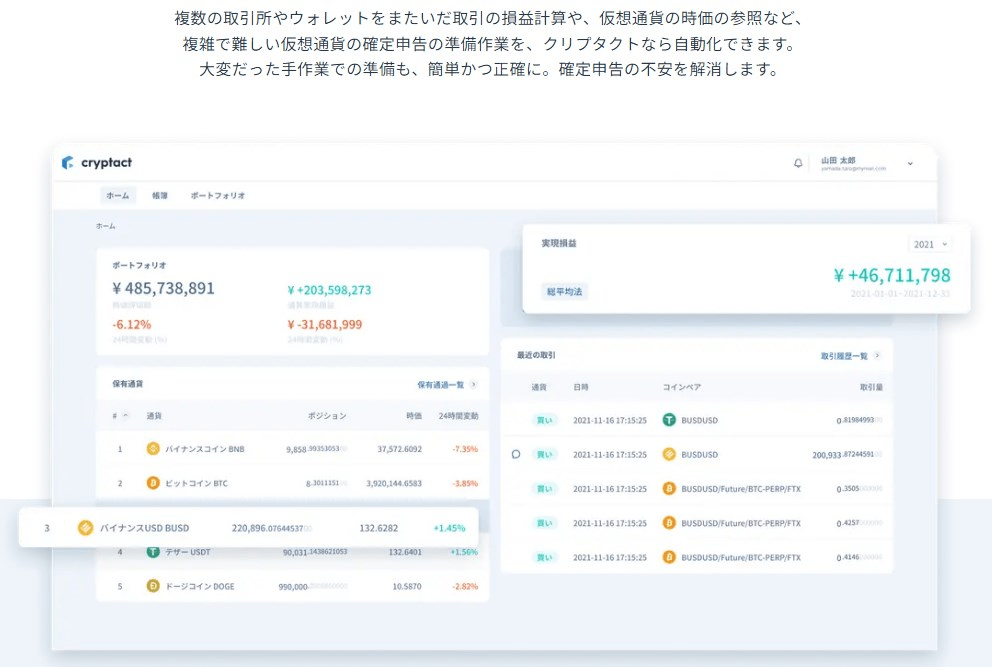992x667 pixels.
Task: Click the 実現損益 card title
Action: 559,243
